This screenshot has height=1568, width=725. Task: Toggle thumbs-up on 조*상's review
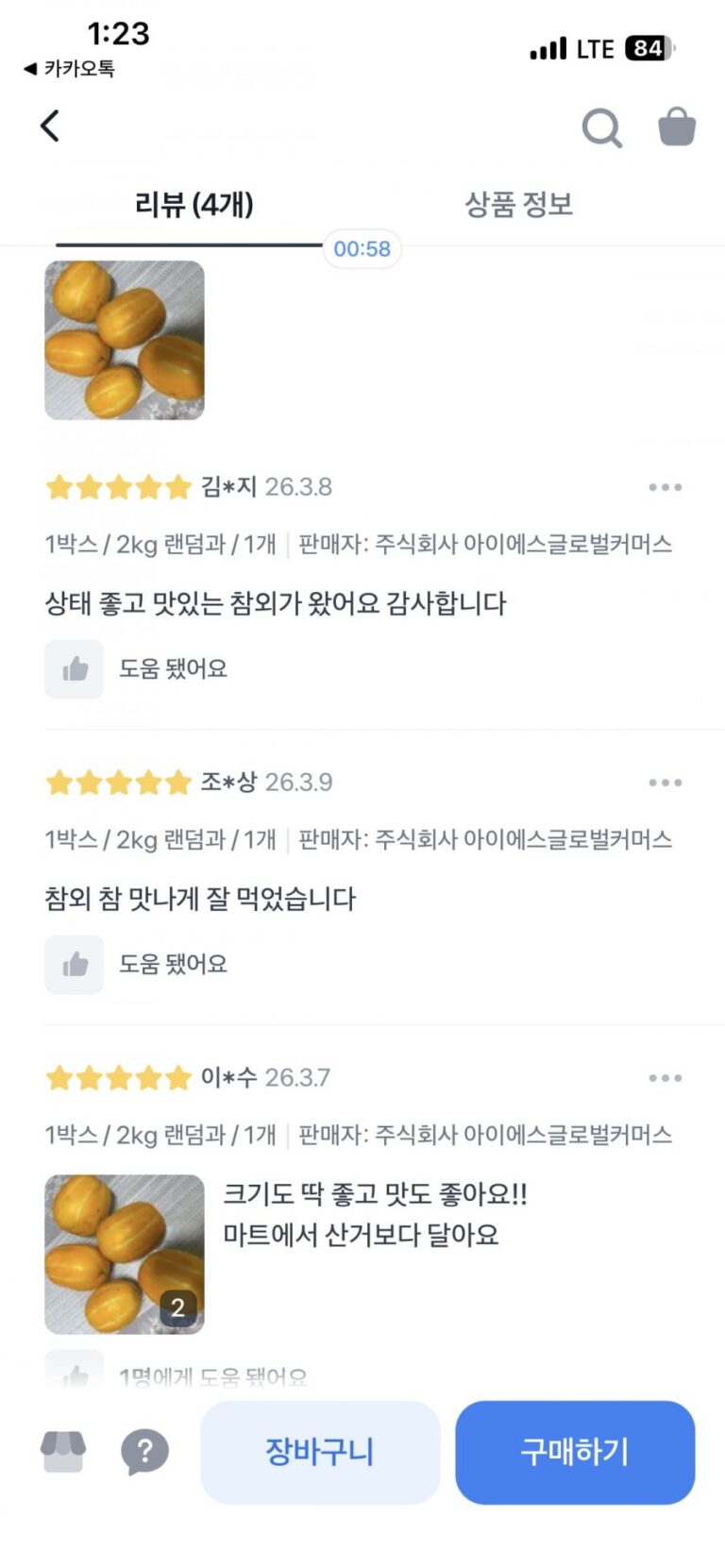pyautogui.click(x=75, y=965)
